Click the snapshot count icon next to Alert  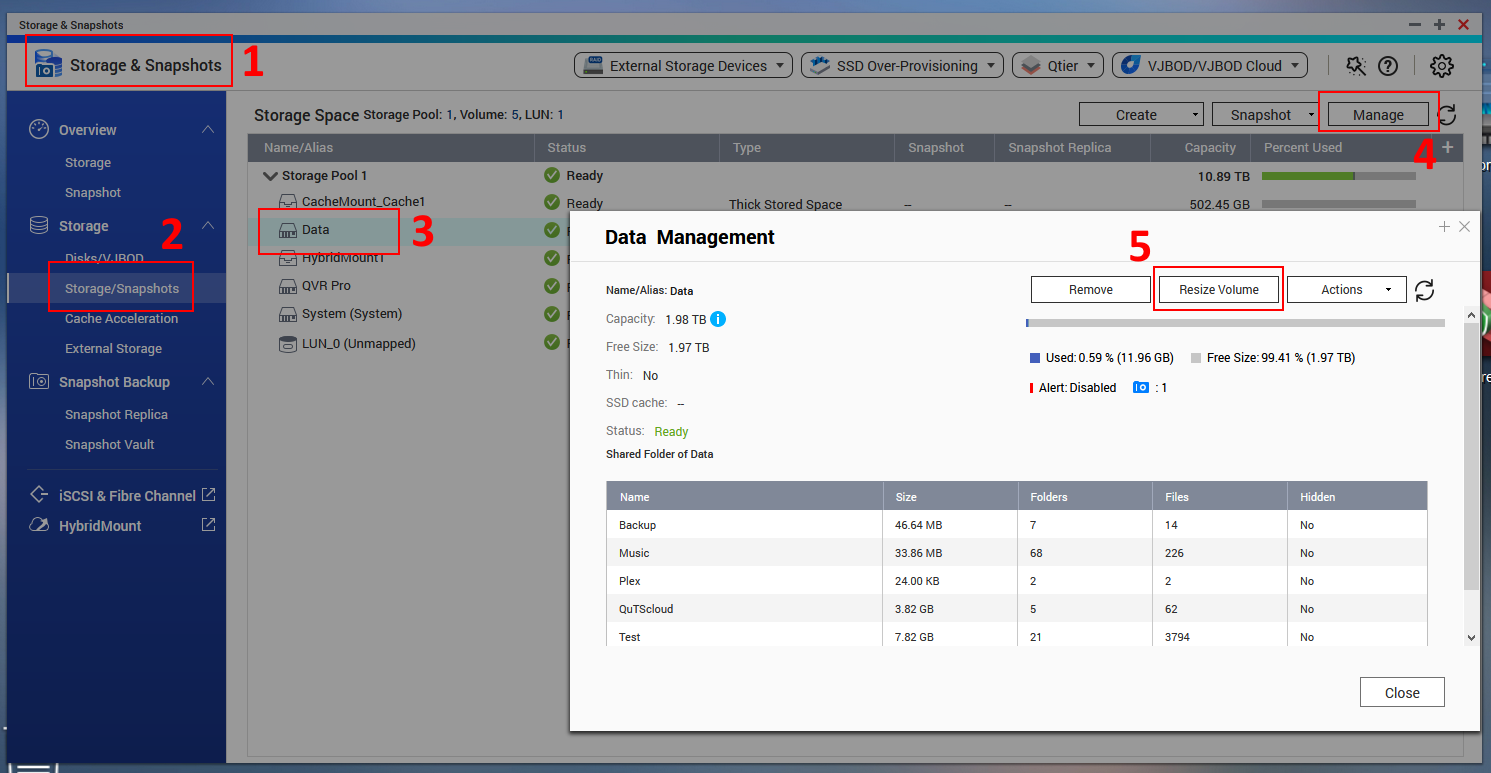click(x=1141, y=387)
